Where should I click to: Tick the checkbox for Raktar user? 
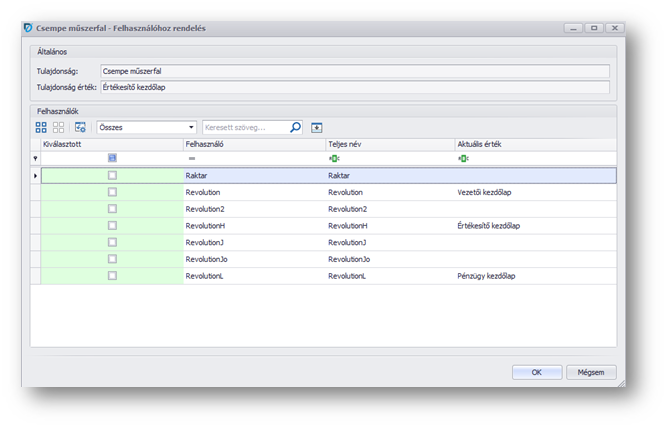click(112, 175)
